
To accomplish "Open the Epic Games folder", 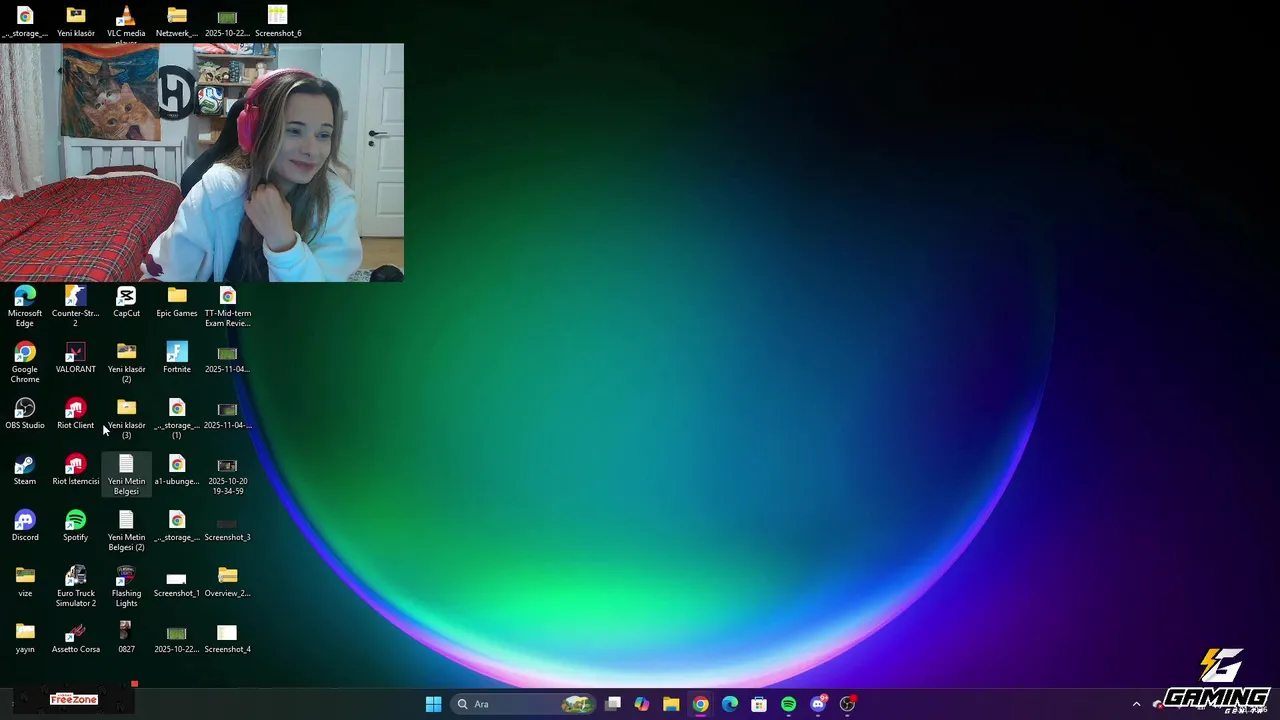I will (x=177, y=302).
